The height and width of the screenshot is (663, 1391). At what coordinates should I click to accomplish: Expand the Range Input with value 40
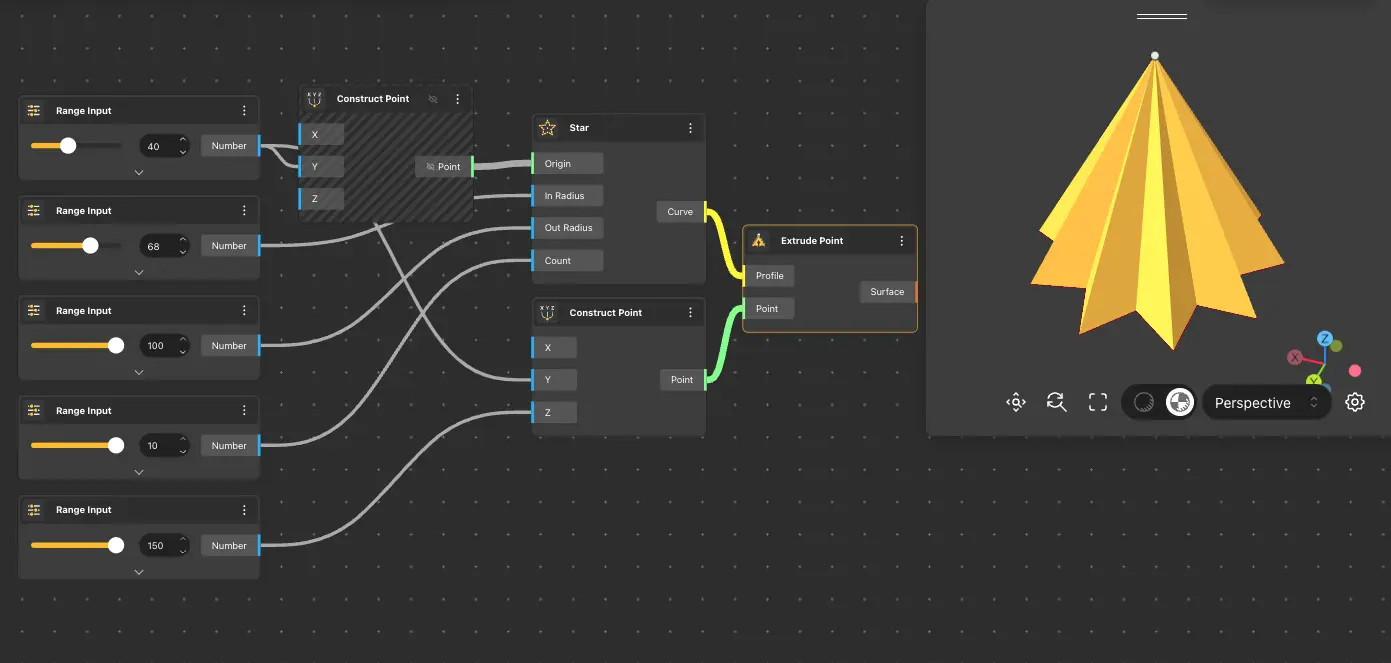[x=139, y=172]
